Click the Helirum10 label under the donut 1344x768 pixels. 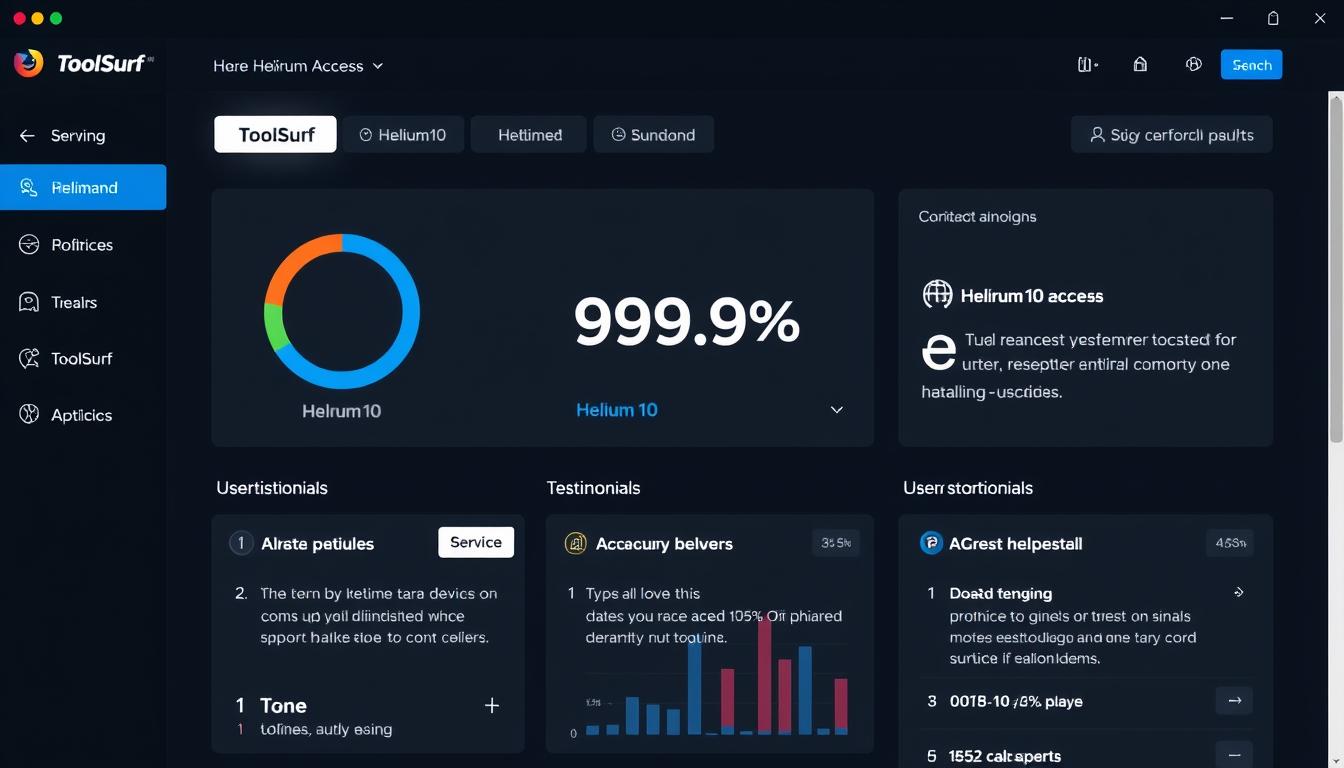(341, 411)
